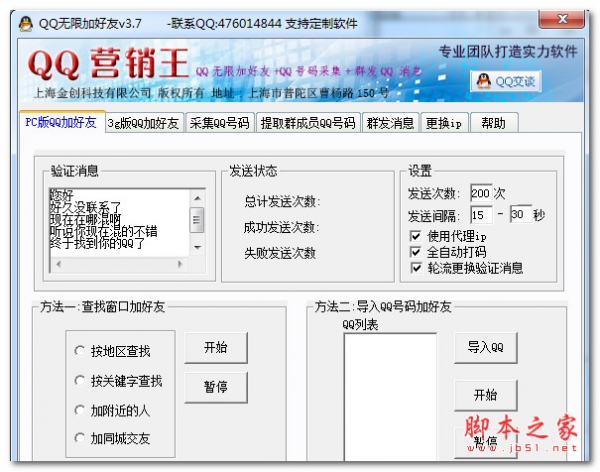Click verification box vertical scrollbar thumb
The height and width of the screenshot is (472, 600).
(x=197, y=220)
